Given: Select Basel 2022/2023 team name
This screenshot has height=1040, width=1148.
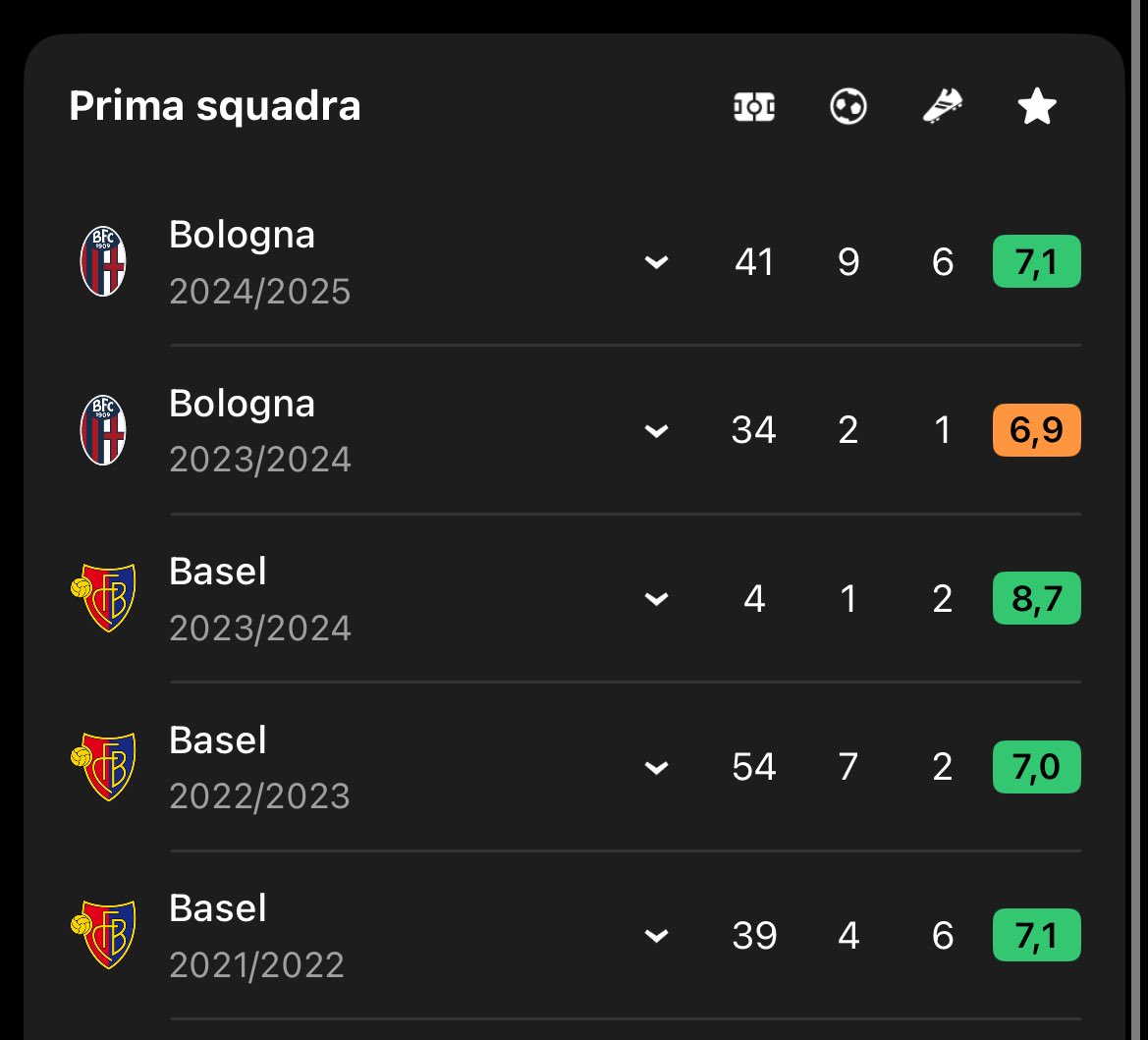Looking at the screenshot, I should coord(217,739).
